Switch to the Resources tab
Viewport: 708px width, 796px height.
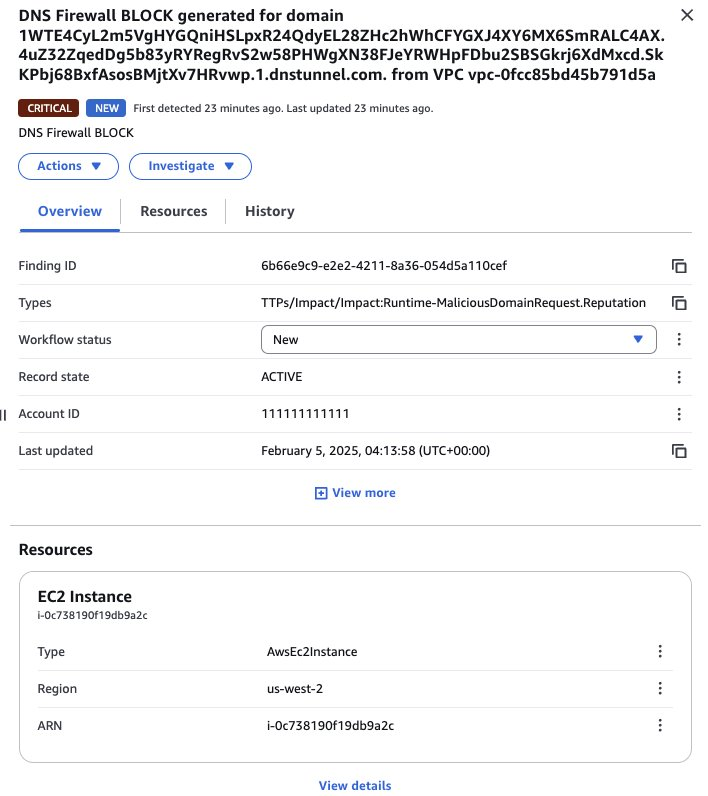pyautogui.click(x=174, y=211)
